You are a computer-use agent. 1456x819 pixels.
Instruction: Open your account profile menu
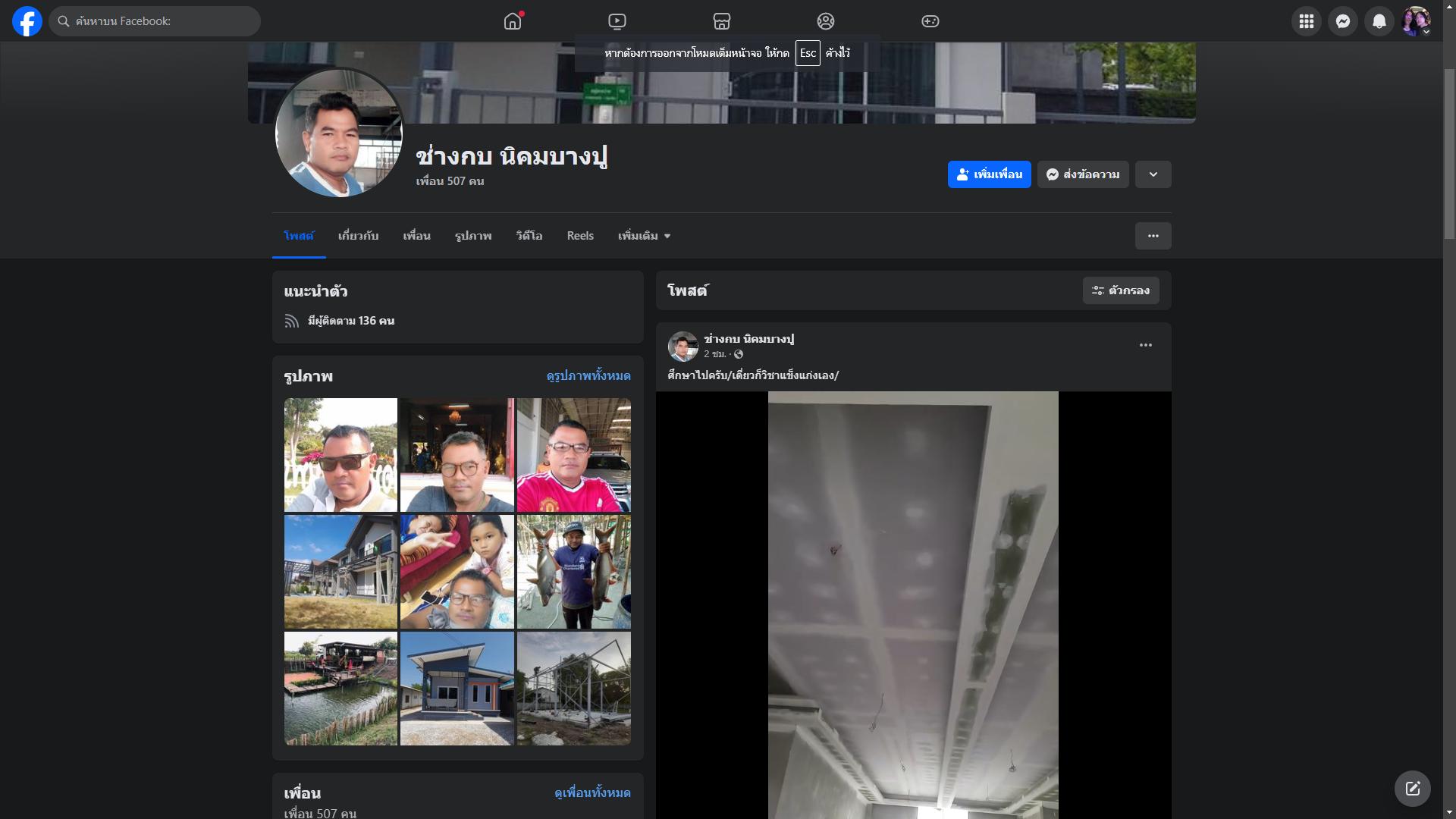(x=1415, y=21)
